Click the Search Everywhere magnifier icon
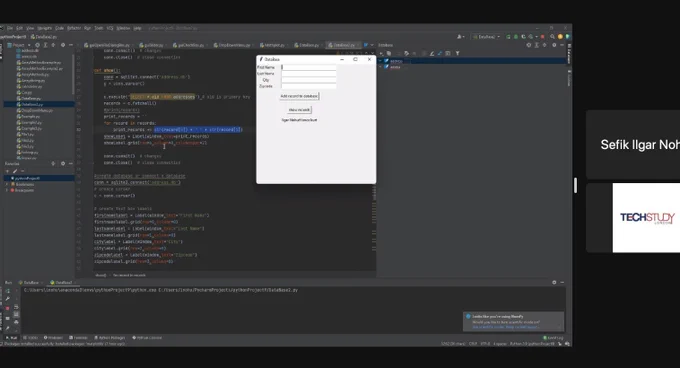Image resolution: width=680 pixels, height=368 pixels. (552, 37)
